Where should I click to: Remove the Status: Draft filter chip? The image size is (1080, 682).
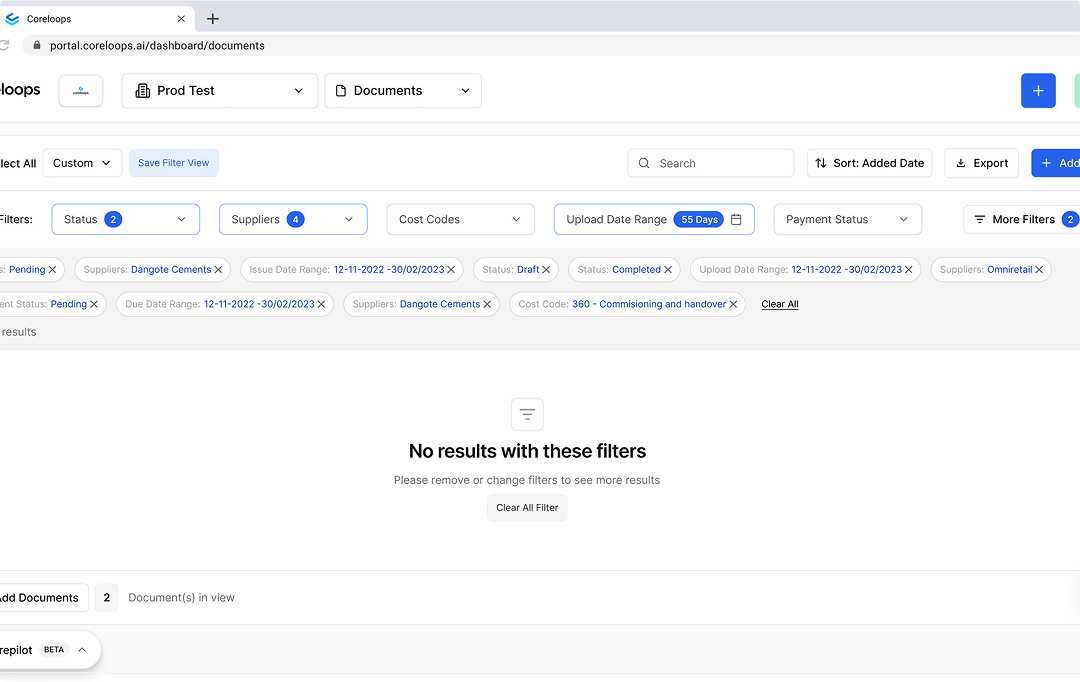546,269
